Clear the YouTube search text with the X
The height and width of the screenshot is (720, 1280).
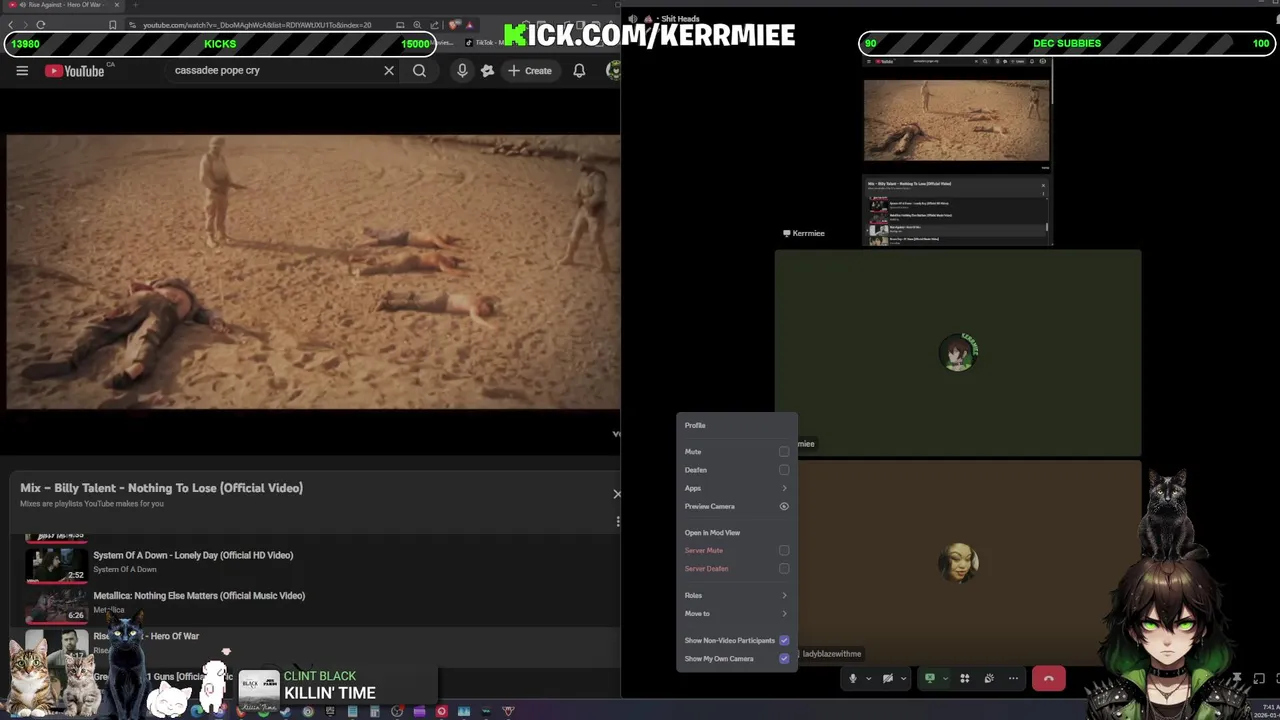pos(389,71)
